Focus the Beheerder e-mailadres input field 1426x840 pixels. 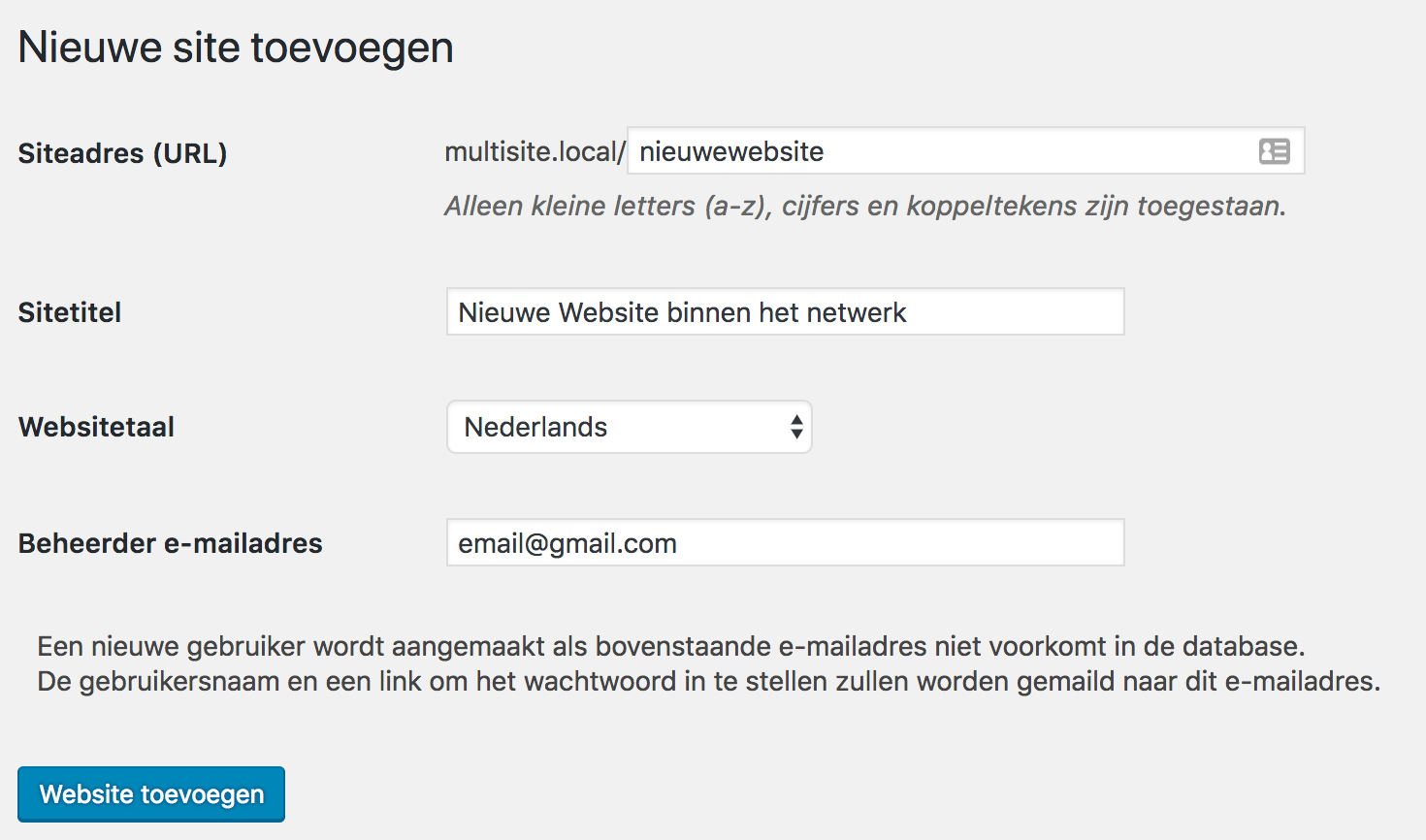[785, 543]
